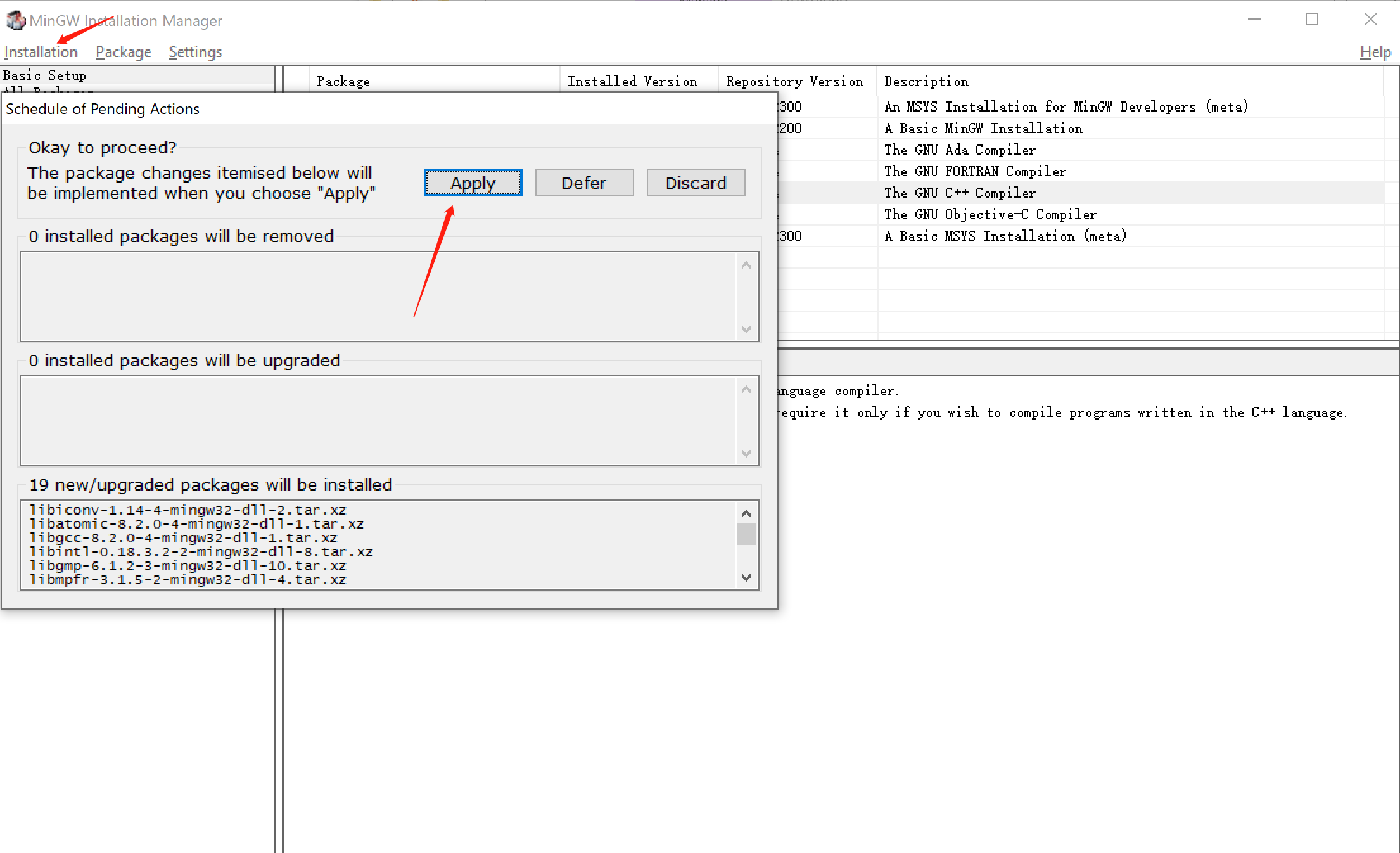The image size is (1400, 853).
Task: Open the Package menu
Action: 124,52
